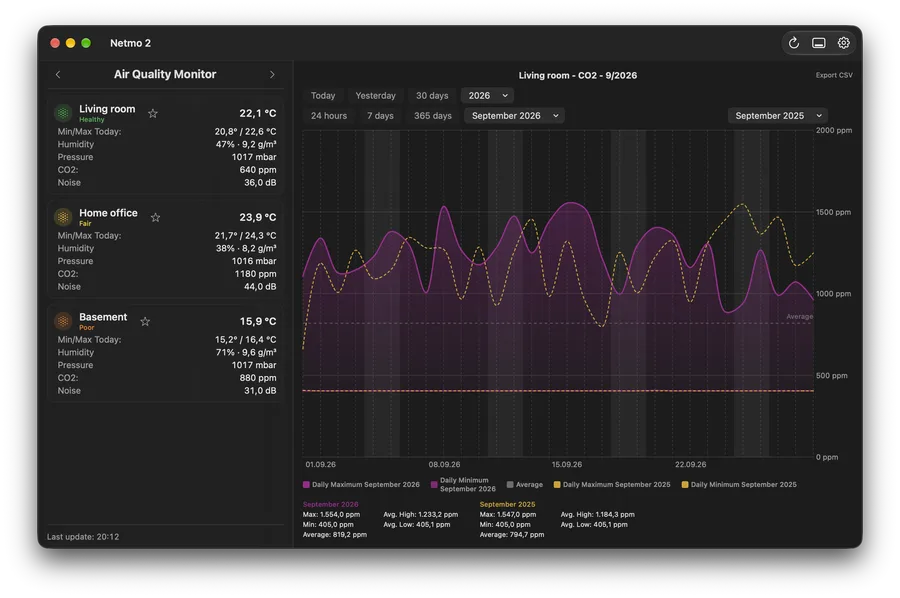Select the Basement Humidity row
This screenshot has width=900, height=598.
[166, 352]
